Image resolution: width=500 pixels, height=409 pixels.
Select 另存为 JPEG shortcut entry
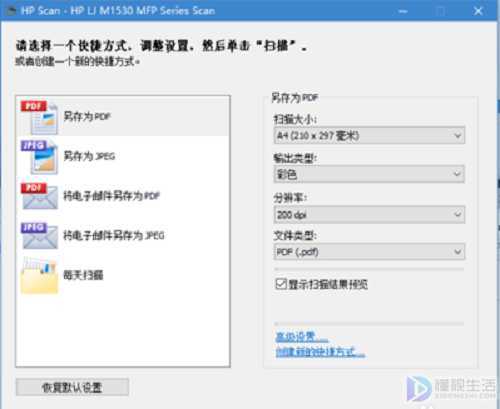point(123,156)
